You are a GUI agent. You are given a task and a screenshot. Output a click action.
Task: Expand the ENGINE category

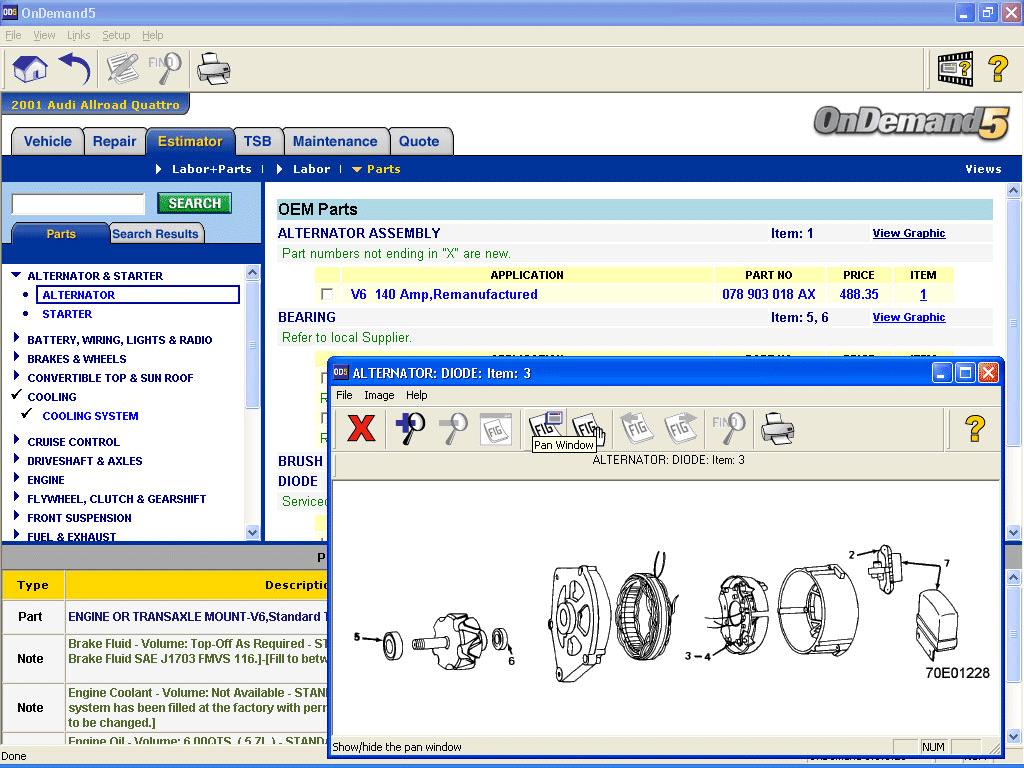tap(16, 477)
